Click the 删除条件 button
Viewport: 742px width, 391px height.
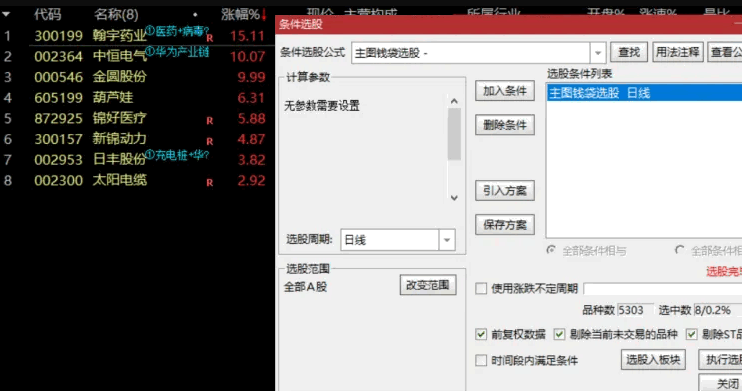click(505, 125)
